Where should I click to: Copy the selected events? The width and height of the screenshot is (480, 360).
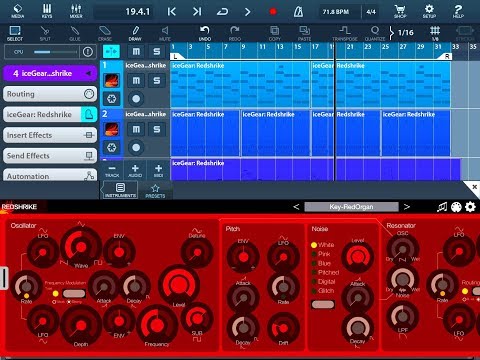(275, 33)
